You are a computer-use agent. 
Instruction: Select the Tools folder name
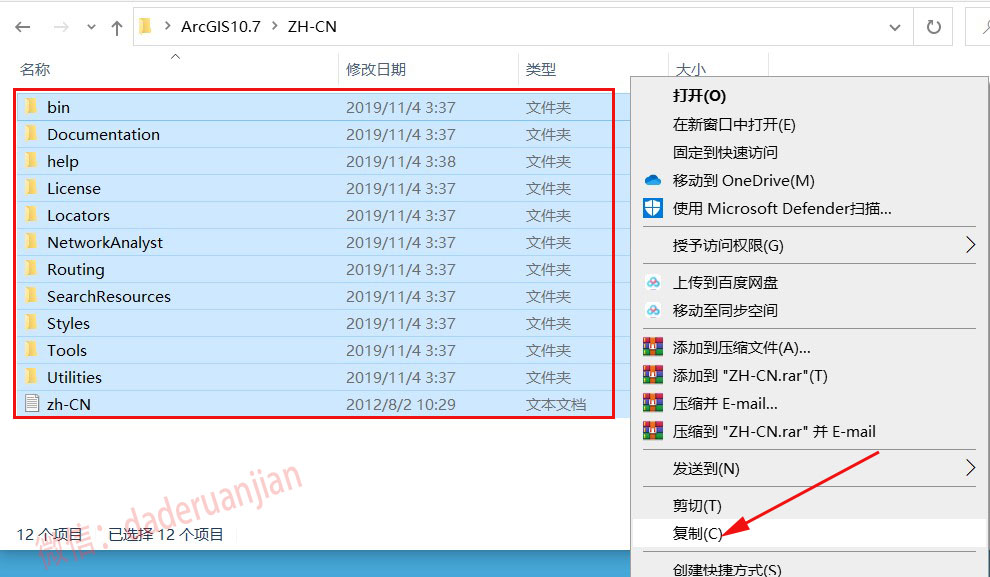click(x=67, y=350)
